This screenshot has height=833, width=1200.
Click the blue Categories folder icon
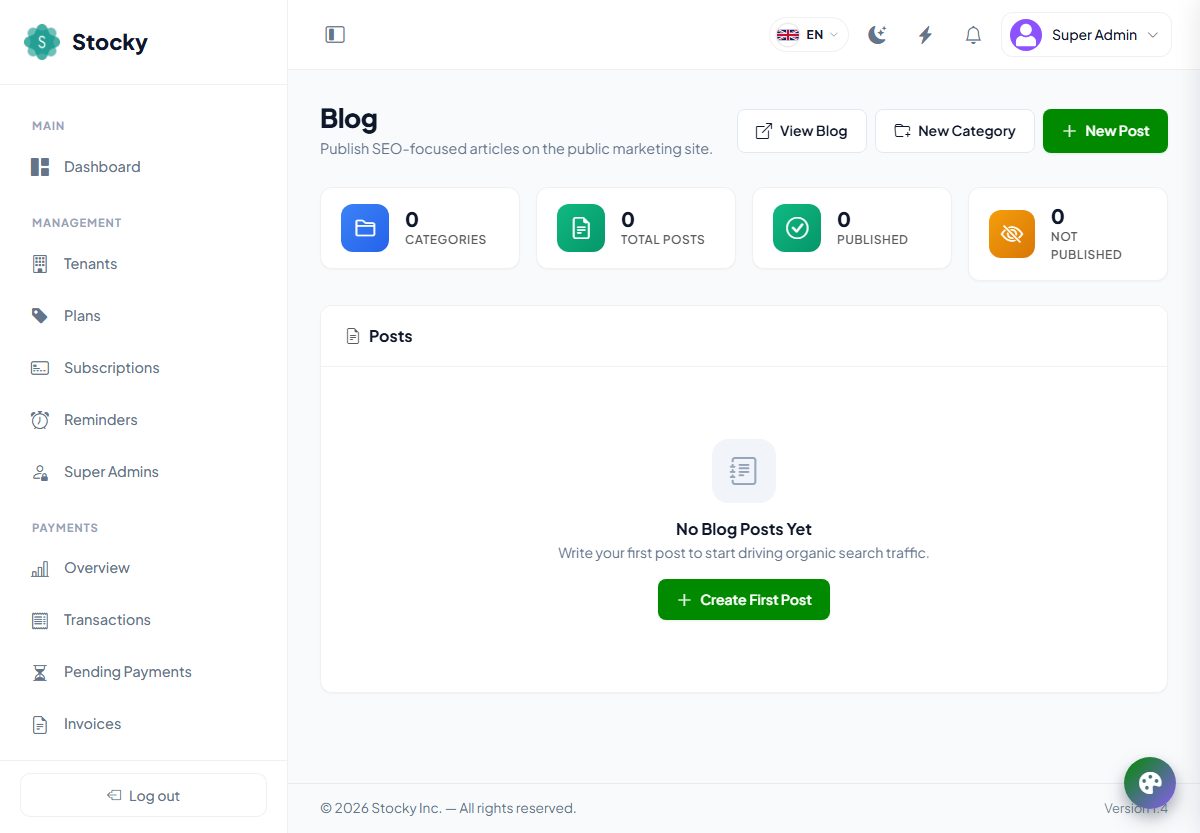[x=365, y=228]
